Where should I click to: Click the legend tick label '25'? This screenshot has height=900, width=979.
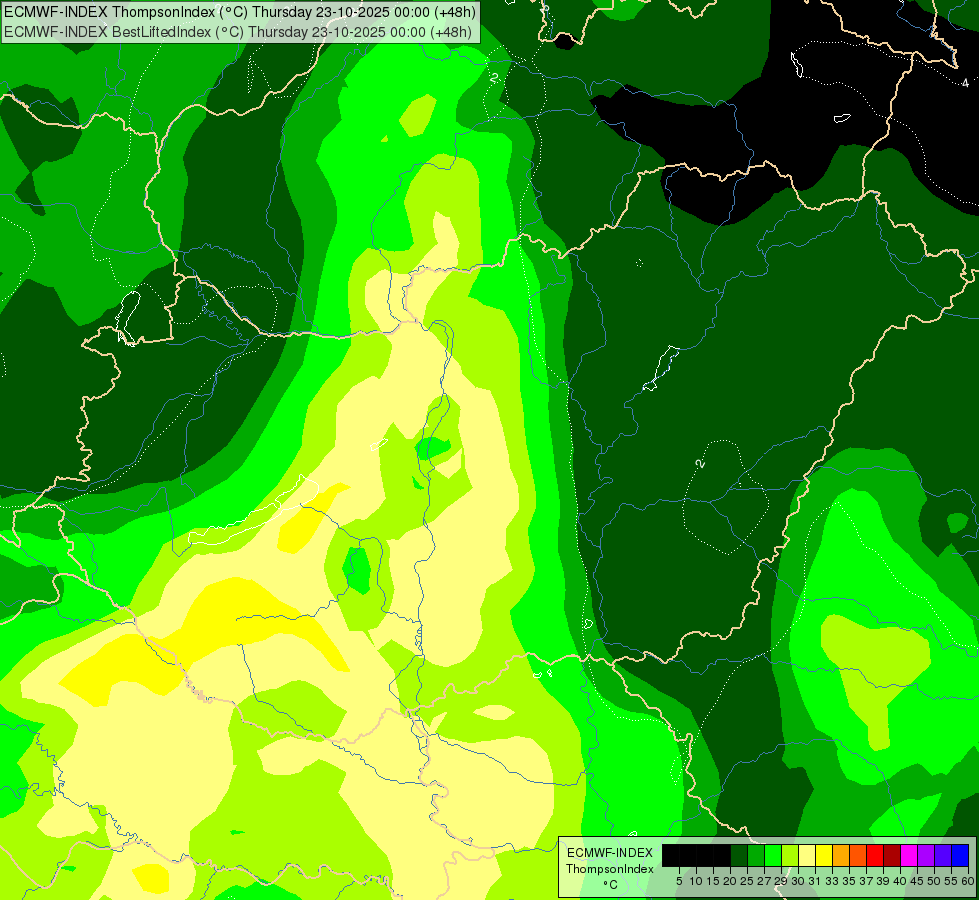coord(747,881)
